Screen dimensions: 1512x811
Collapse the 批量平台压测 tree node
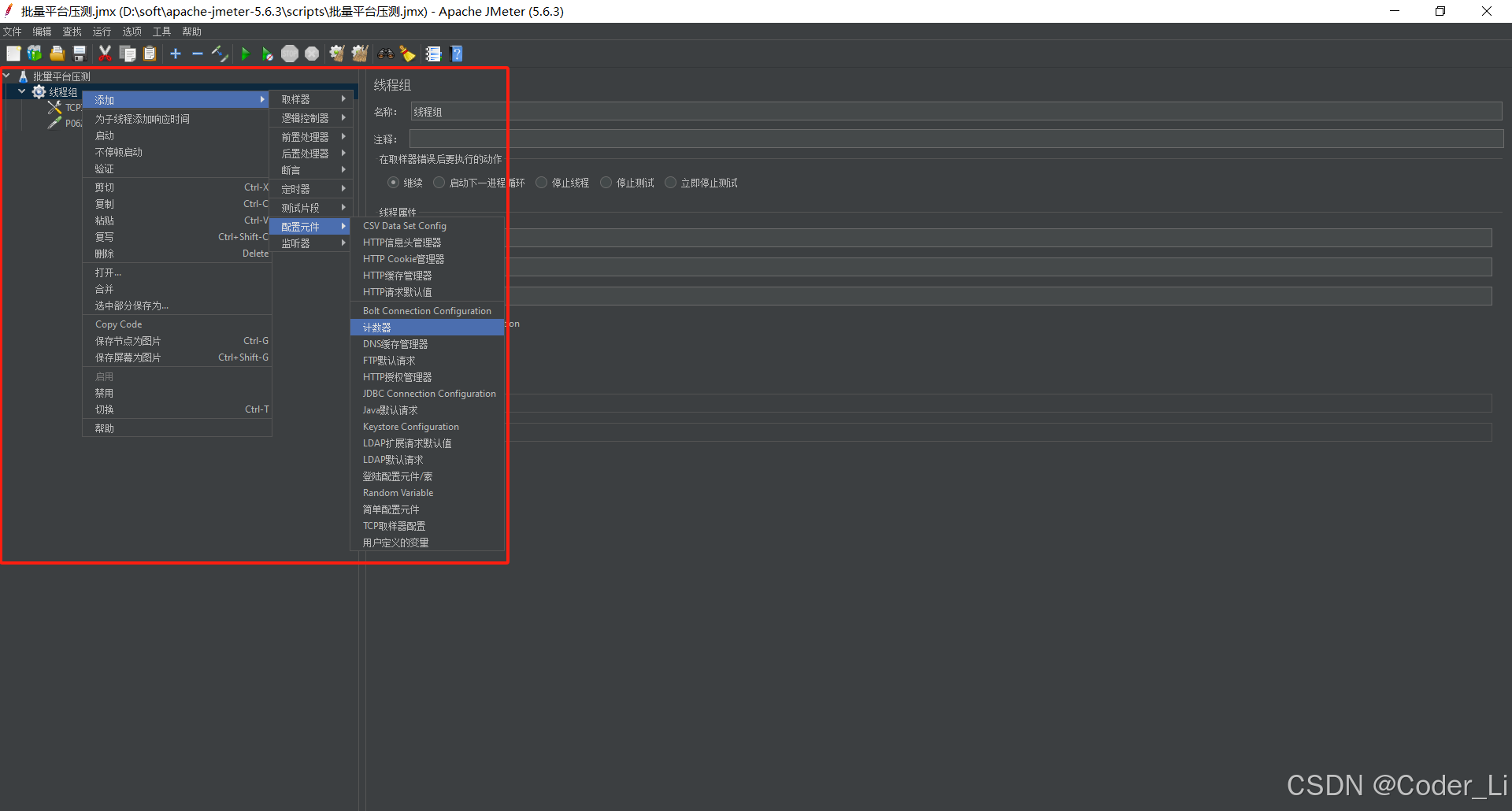[x=7, y=76]
